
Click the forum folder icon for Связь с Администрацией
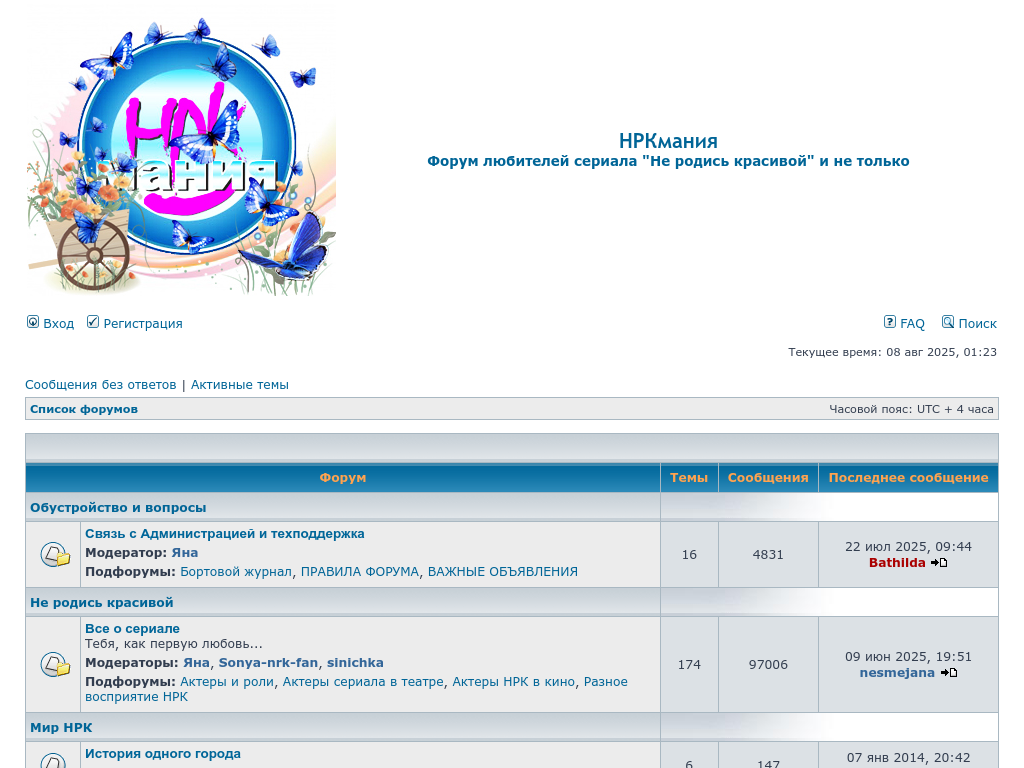[54, 554]
